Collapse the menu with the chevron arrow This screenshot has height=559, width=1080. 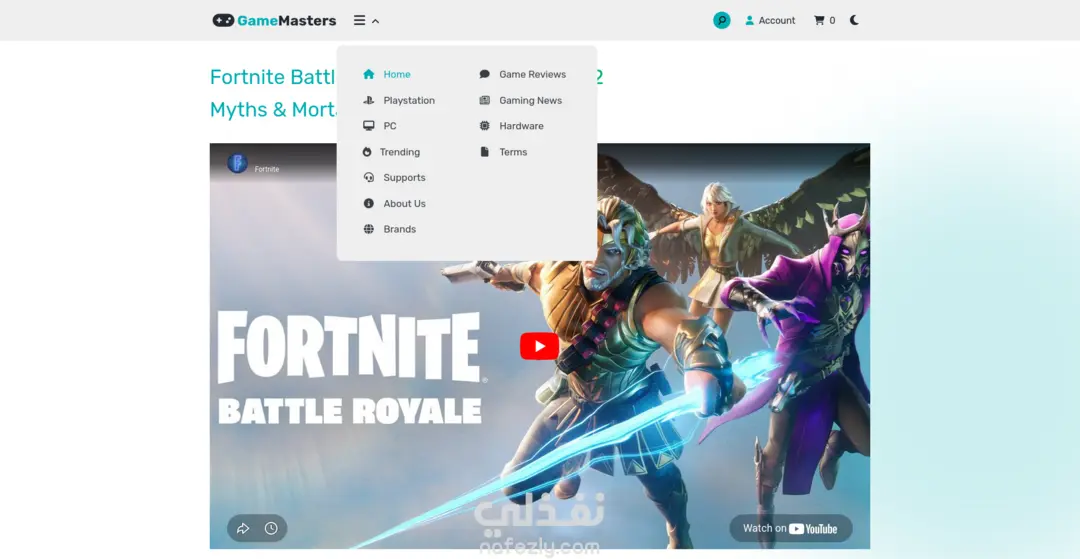coord(375,21)
